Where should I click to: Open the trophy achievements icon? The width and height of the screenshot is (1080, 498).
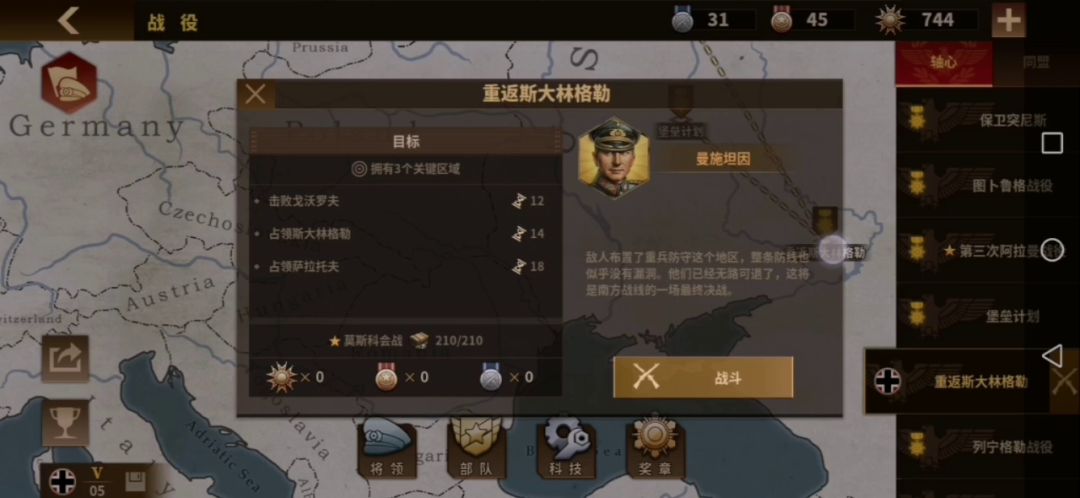[x=65, y=422]
